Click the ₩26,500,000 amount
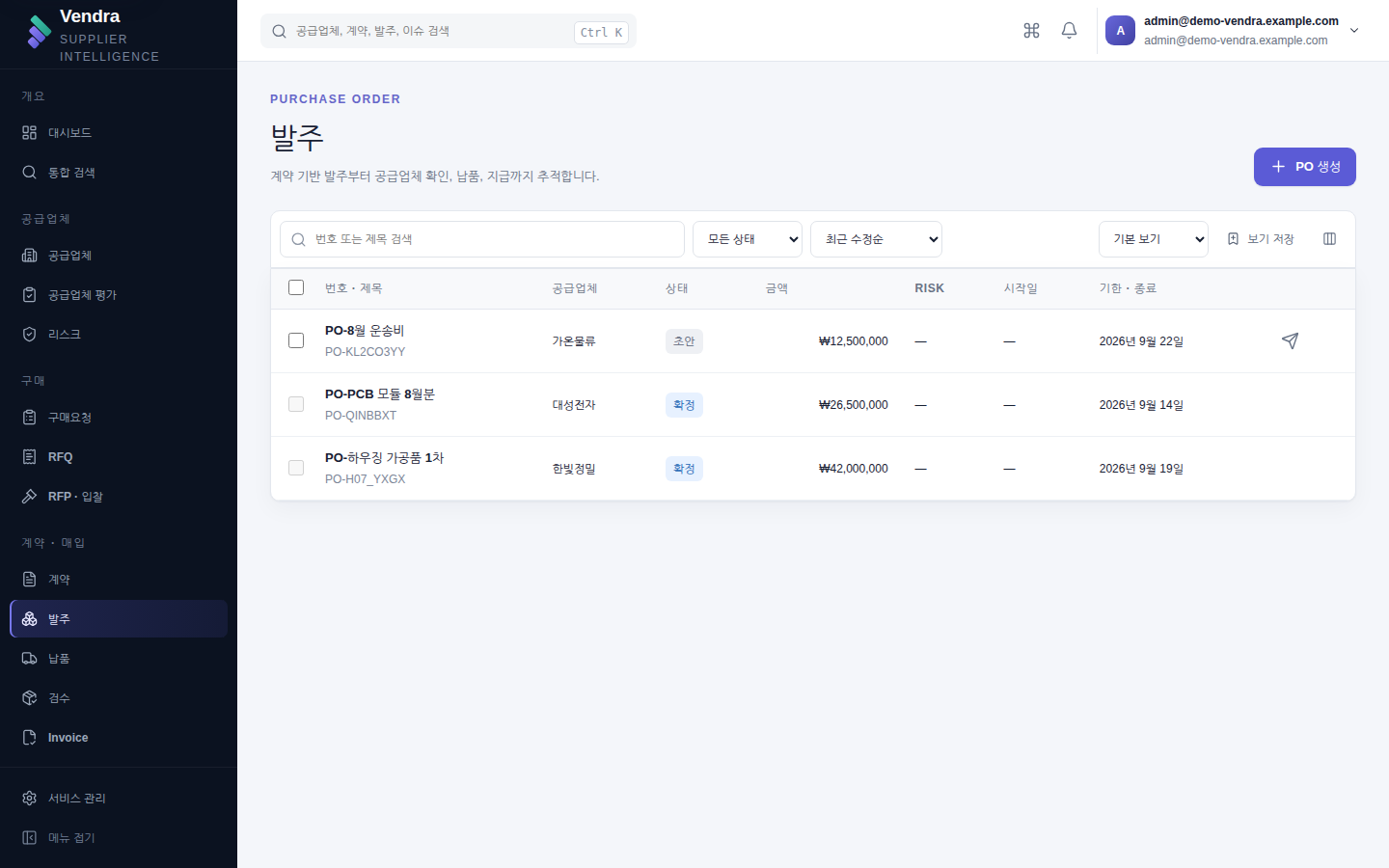This screenshot has width=1389, height=868. click(x=854, y=405)
